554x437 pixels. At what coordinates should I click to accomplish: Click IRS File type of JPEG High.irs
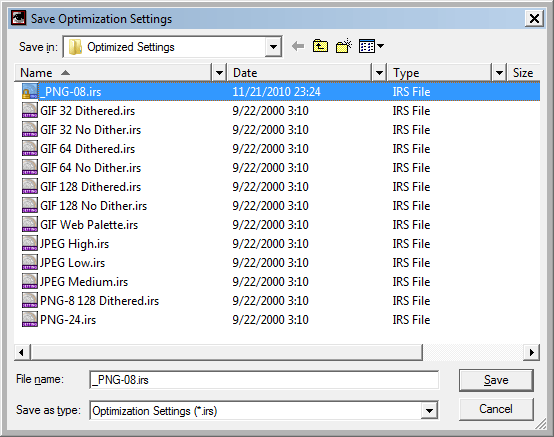411,244
